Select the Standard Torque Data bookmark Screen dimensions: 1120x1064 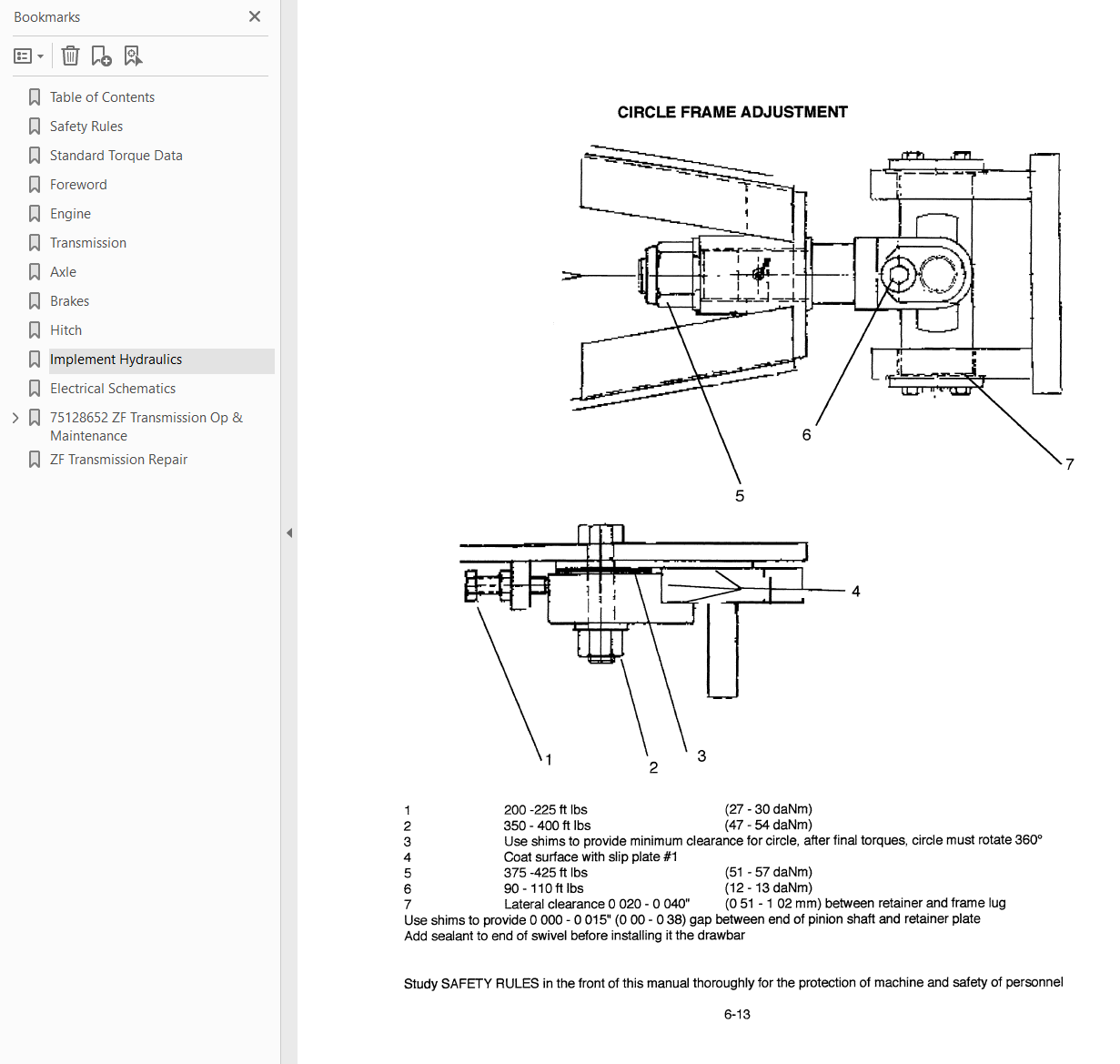tap(116, 156)
